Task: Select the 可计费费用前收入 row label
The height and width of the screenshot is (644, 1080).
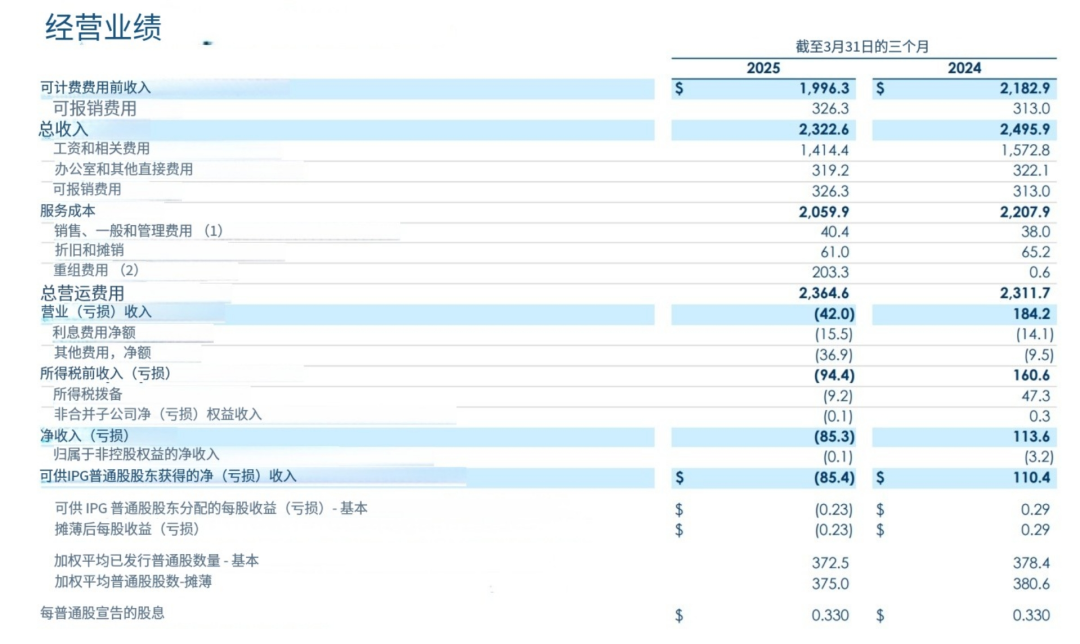Action: click(95, 87)
